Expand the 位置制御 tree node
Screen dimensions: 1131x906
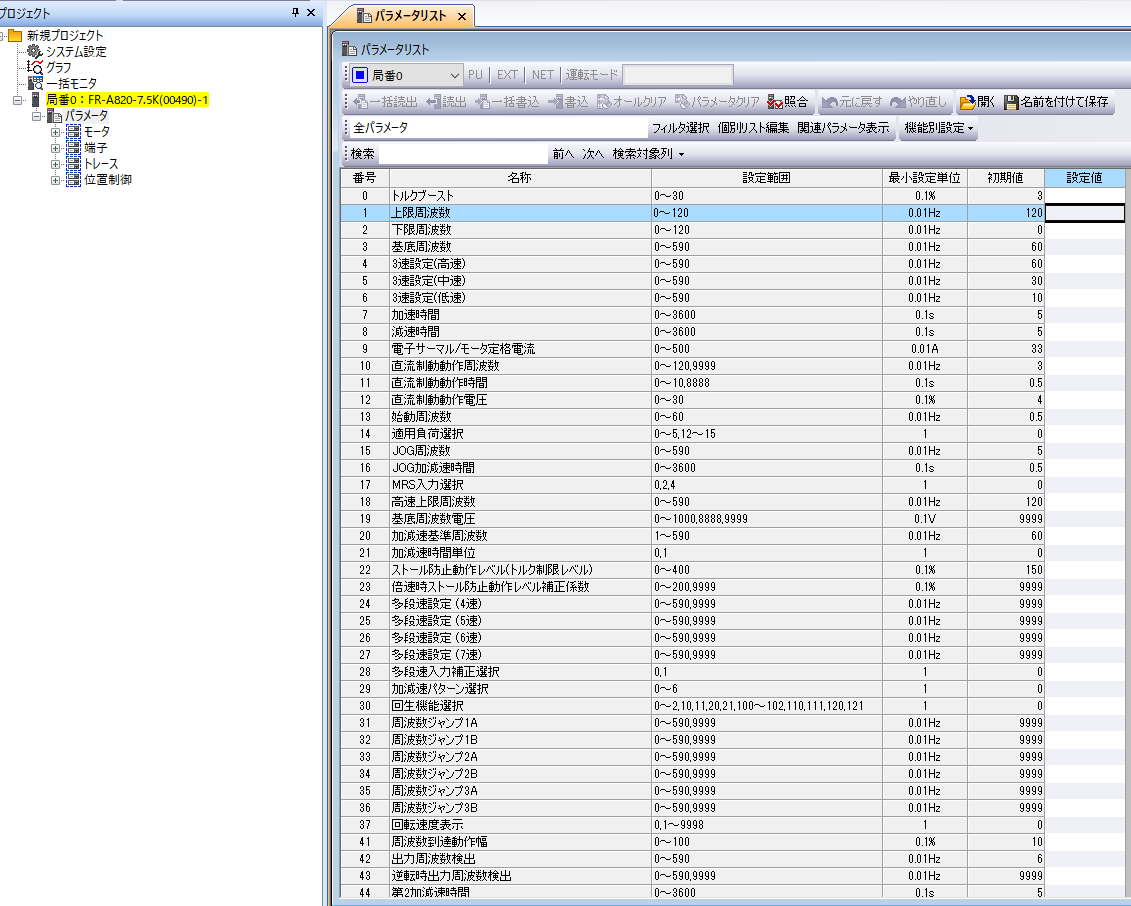pos(56,180)
